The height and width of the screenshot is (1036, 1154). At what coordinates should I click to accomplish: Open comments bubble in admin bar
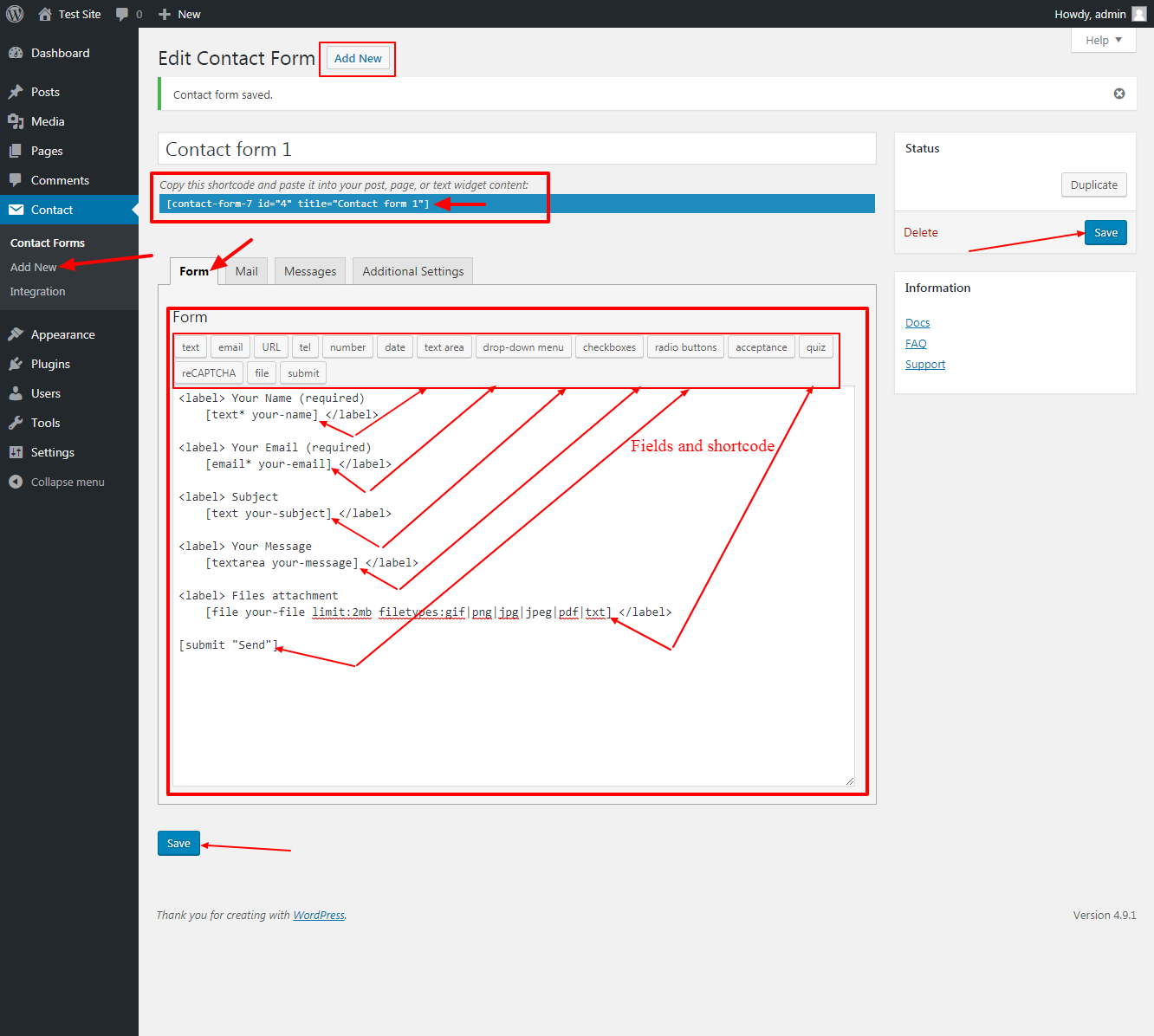tap(128, 14)
